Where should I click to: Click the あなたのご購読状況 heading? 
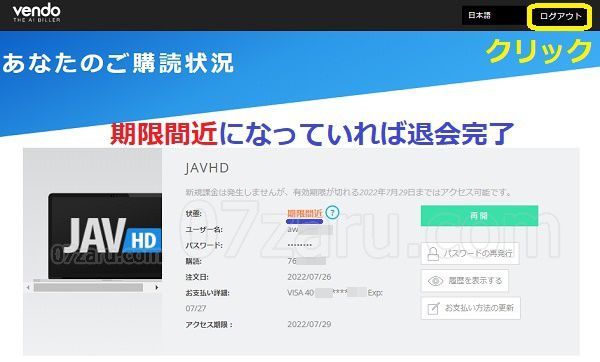118,63
